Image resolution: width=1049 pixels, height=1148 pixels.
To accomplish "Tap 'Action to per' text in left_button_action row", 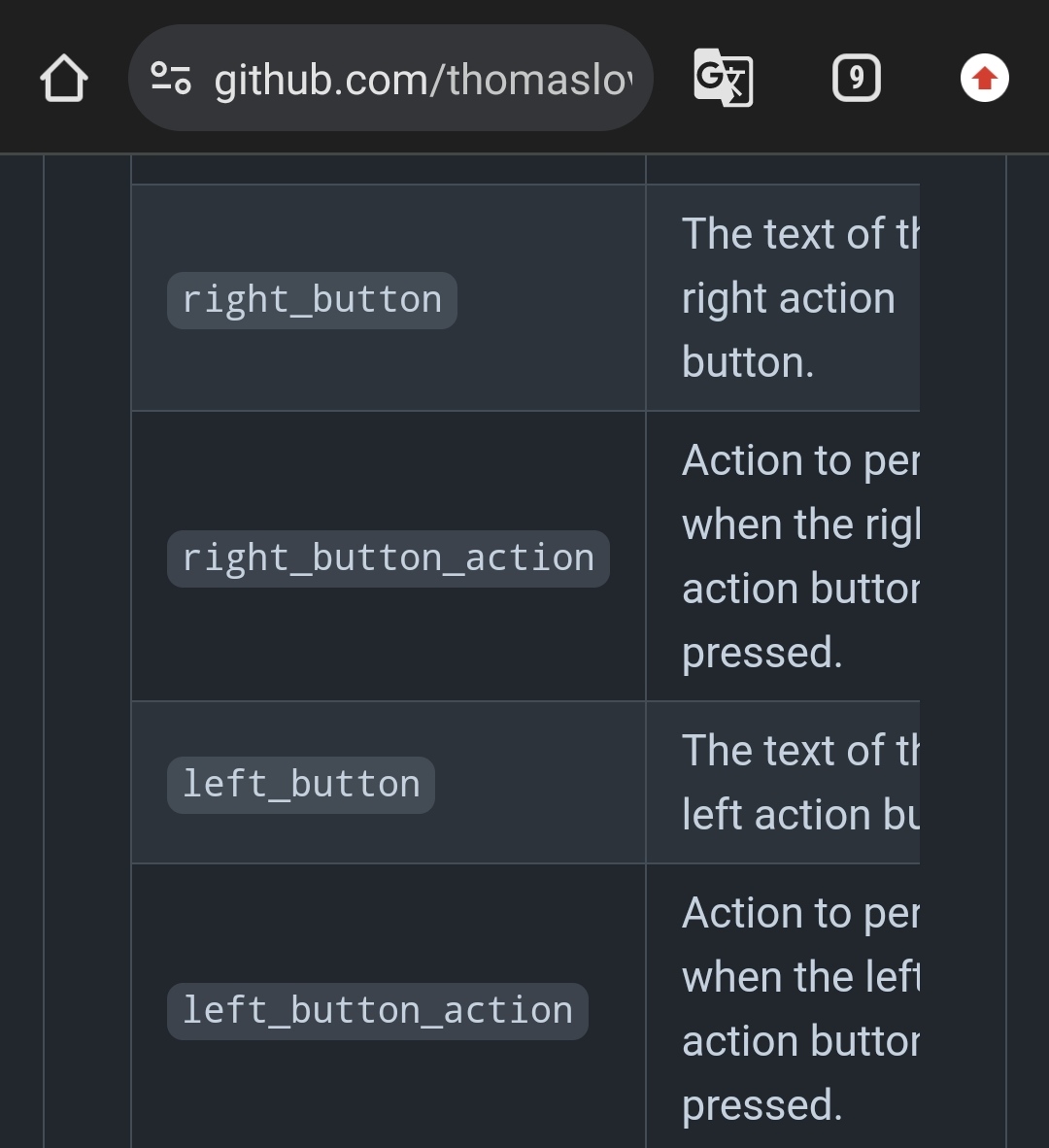I will (x=800, y=915).
